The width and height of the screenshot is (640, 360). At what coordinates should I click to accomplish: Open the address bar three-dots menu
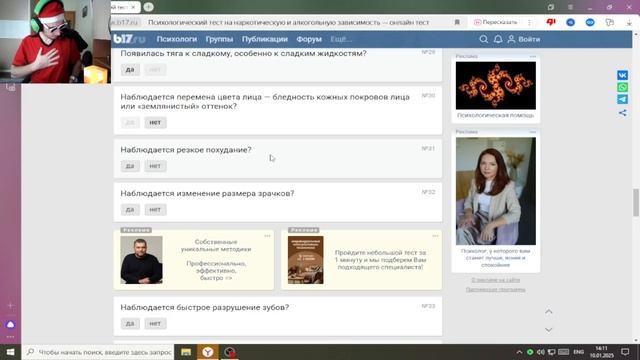pos(529,22)
